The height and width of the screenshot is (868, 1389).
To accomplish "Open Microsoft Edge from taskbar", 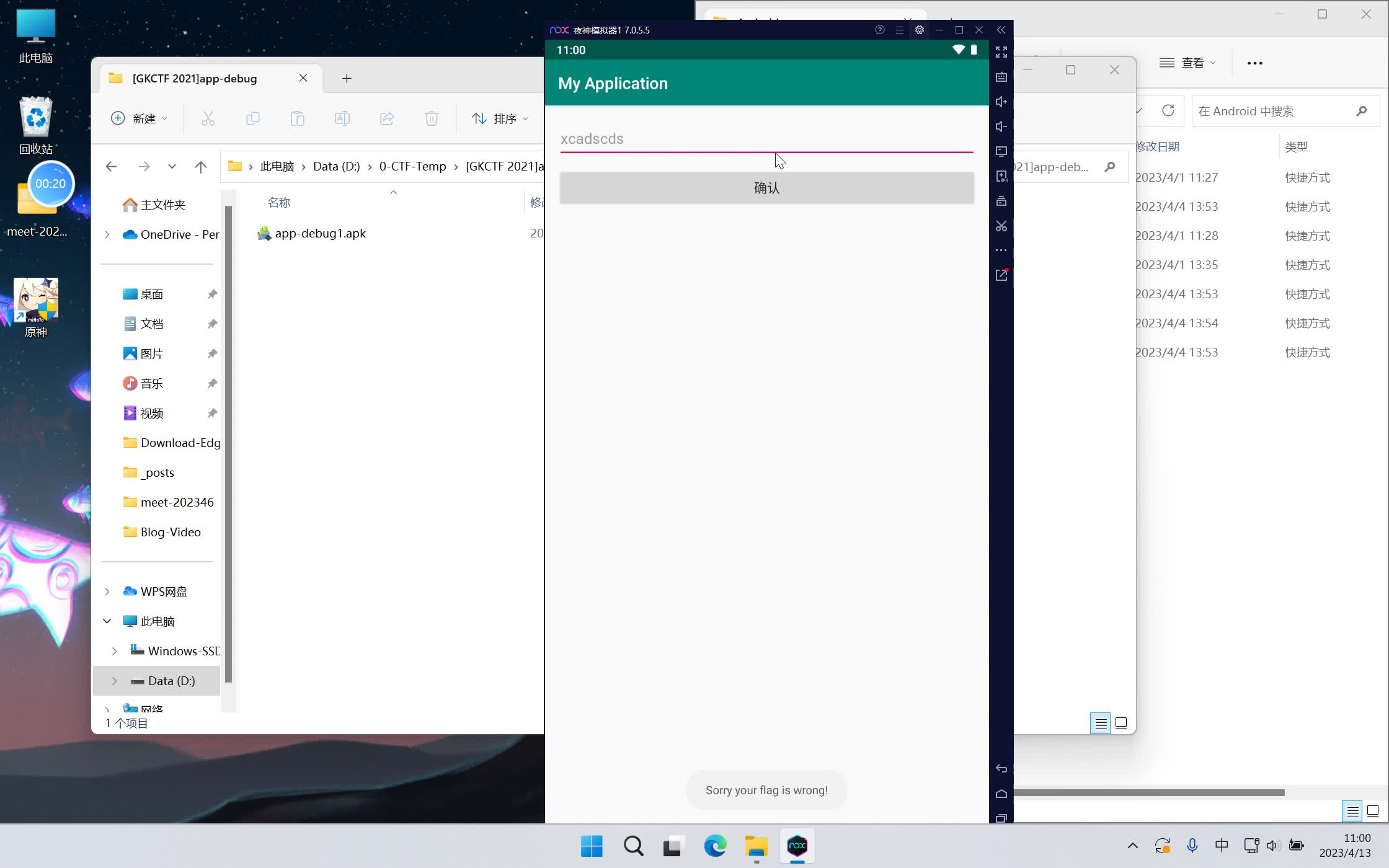I will [x=715, y=846].
